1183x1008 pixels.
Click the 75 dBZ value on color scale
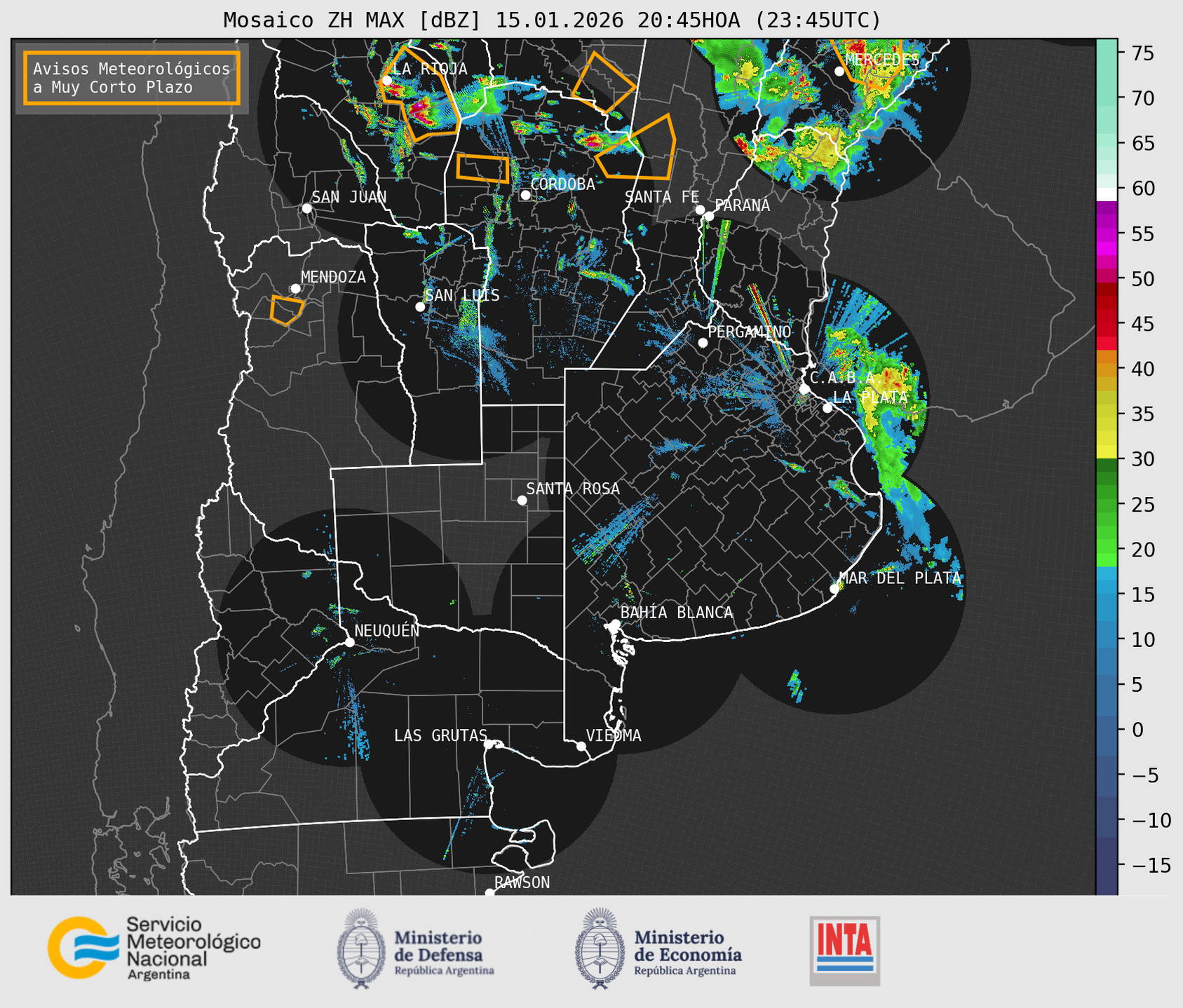1142,53
